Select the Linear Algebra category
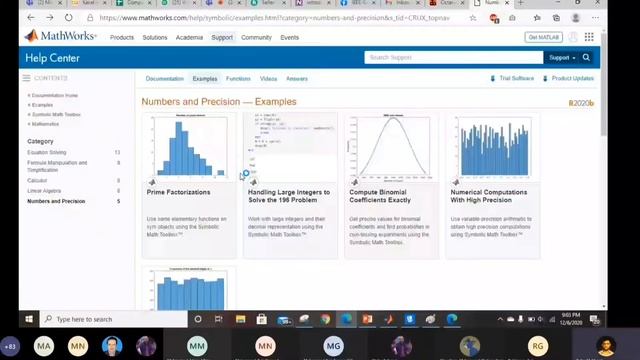 click(x=44, y=191)
